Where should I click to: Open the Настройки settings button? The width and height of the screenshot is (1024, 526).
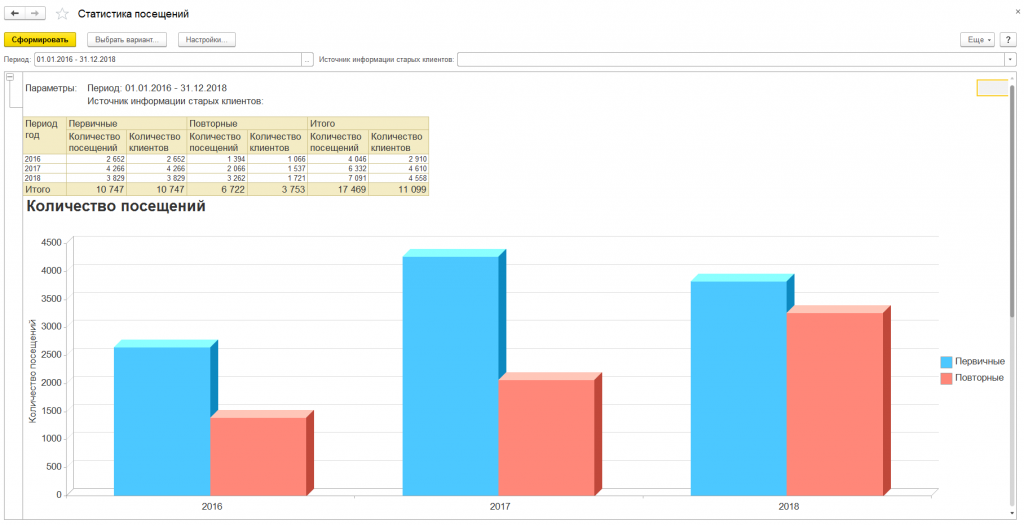pos(206,40)
